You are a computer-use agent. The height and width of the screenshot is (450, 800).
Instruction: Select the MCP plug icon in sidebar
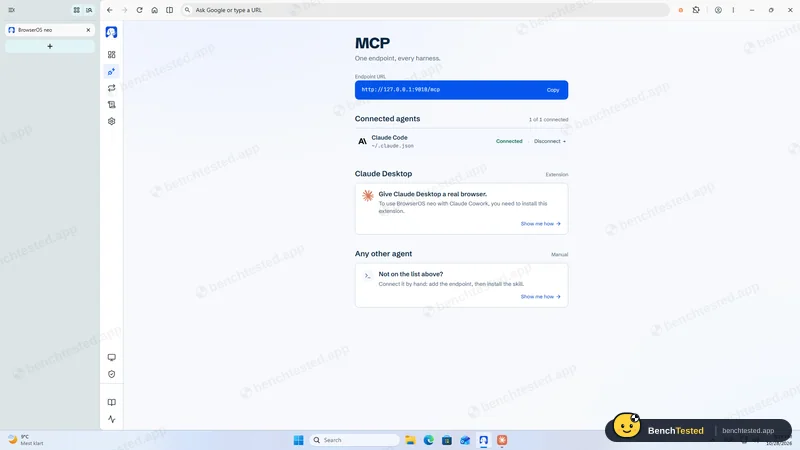(x=112, y=71)
